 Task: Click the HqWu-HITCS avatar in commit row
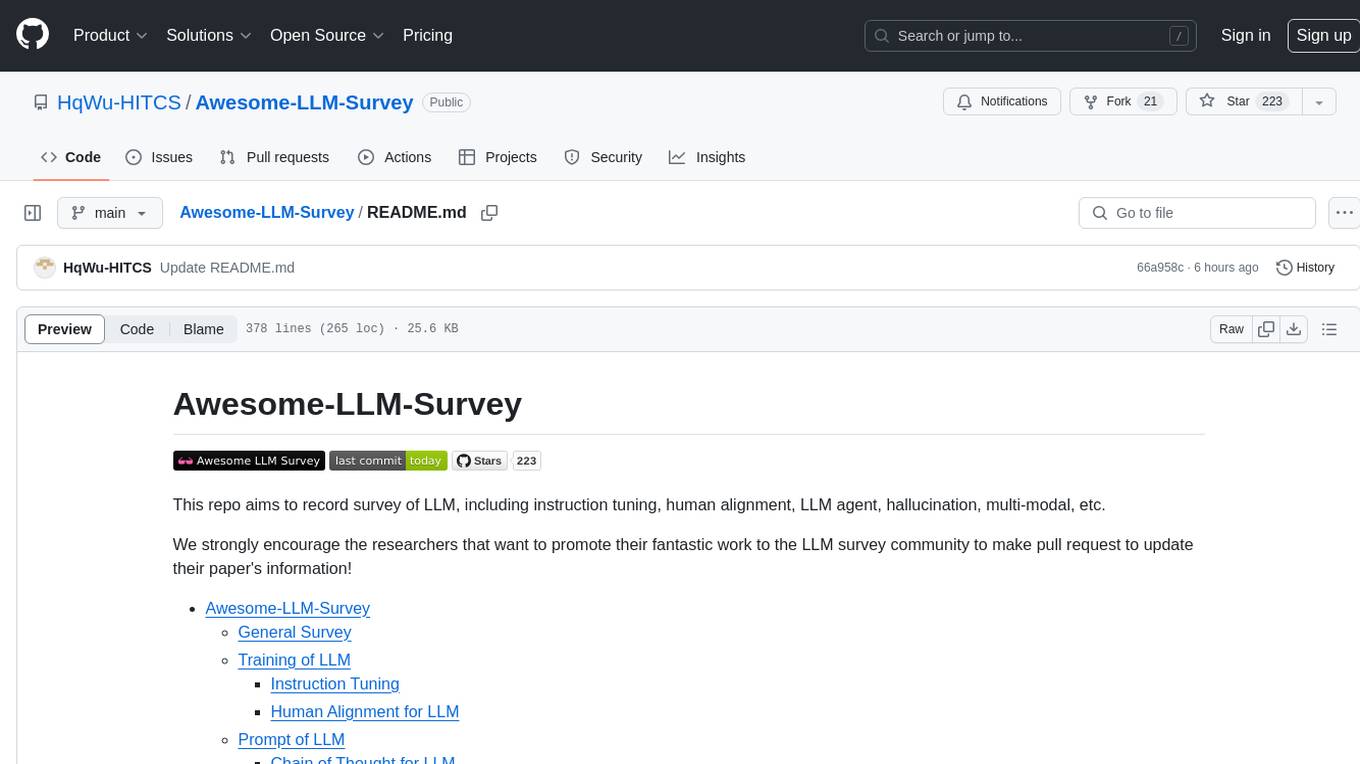pos(44,267)
